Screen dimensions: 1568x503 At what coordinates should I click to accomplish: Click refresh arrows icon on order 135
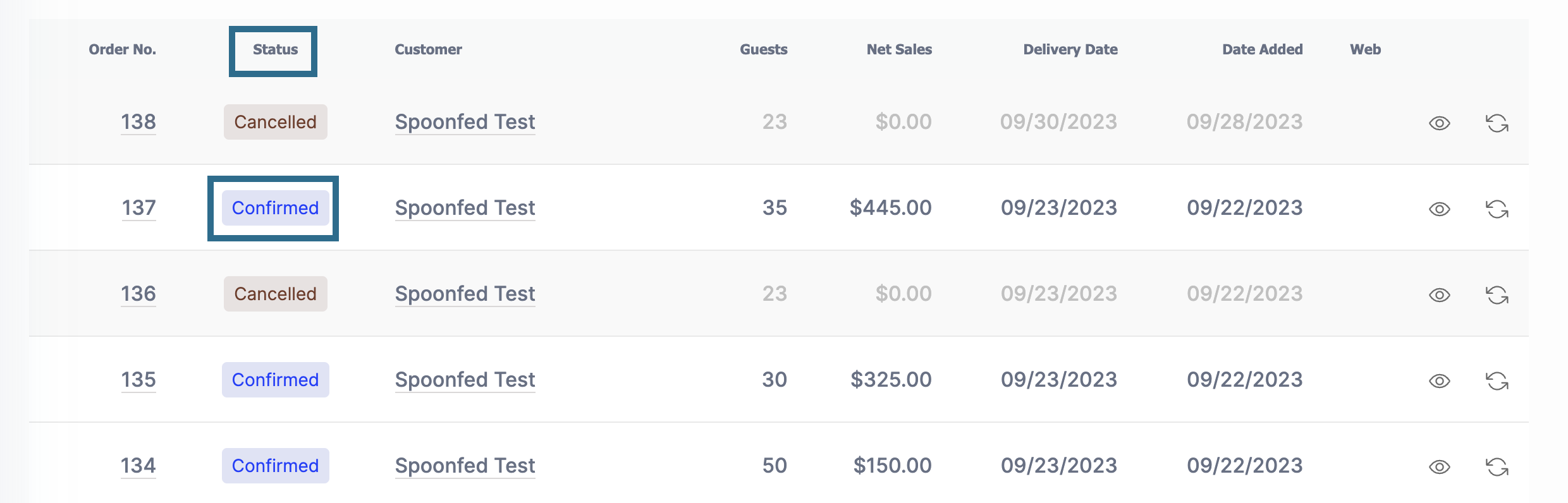point(1497,381)
